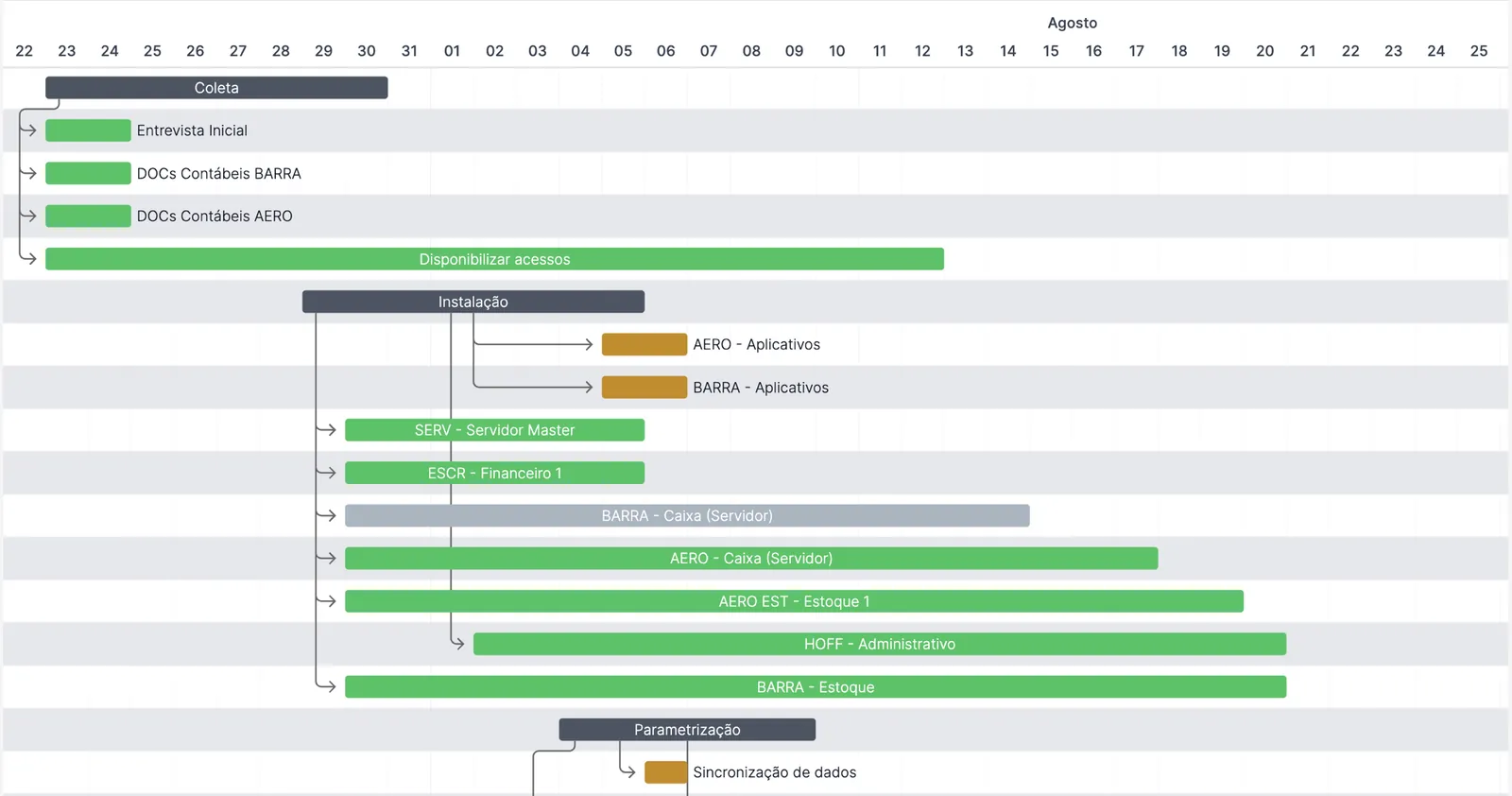This screenshot has width=1512, height=796.
Task: Click the arrow pointing to BARRA - Aplicativos
Action: [534, 387]
